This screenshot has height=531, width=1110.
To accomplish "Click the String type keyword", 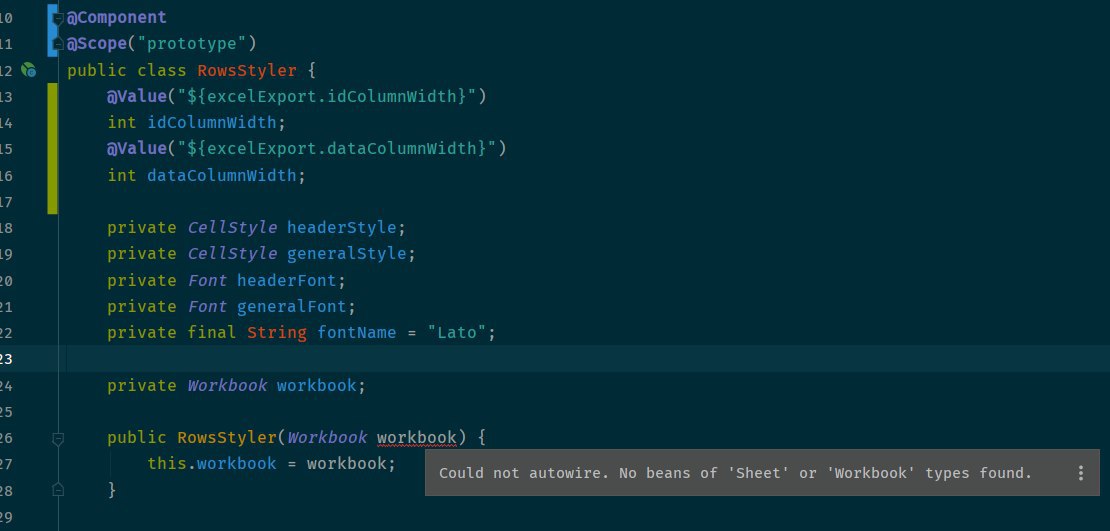I will click(x=277, y=332).
